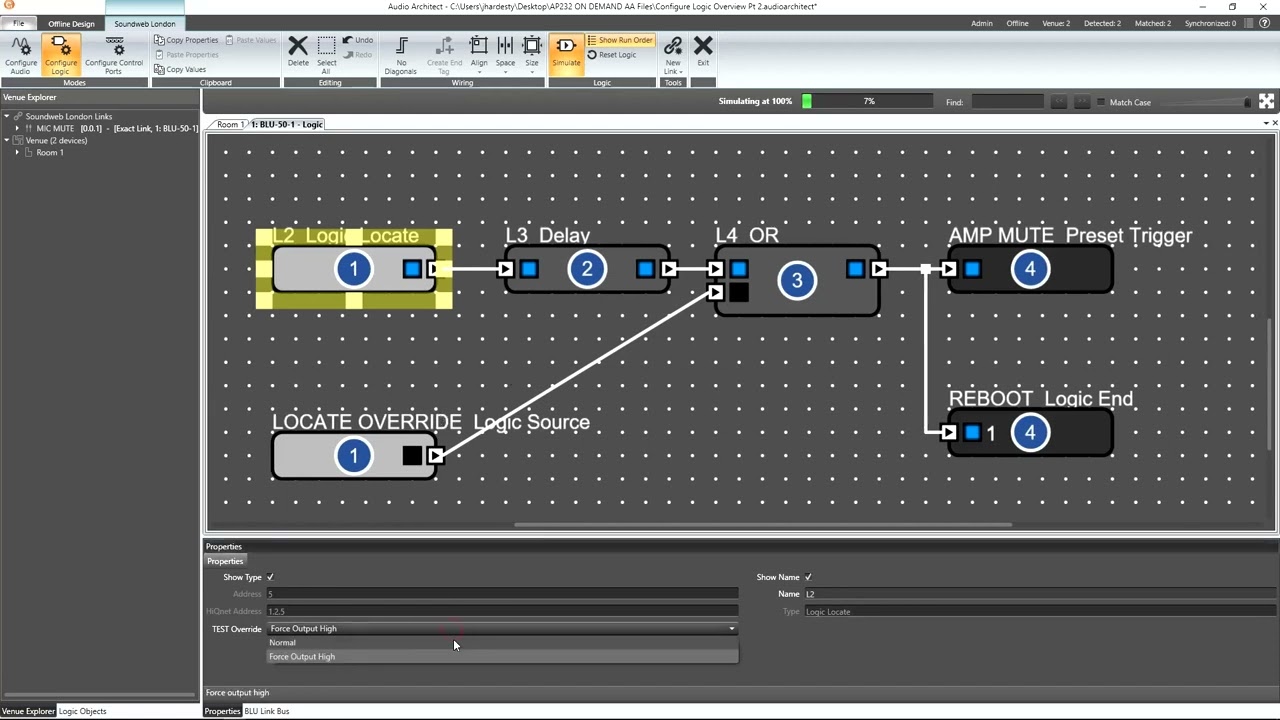The image size is (1280, 720).
Task: Switch to Logic Objects tab
Action: [82, 711]
